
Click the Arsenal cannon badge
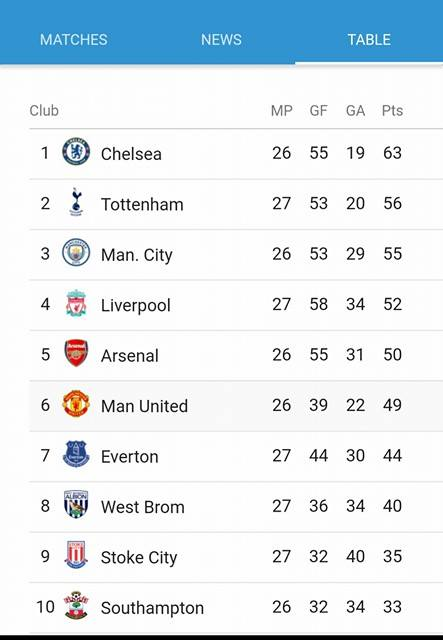76,353
